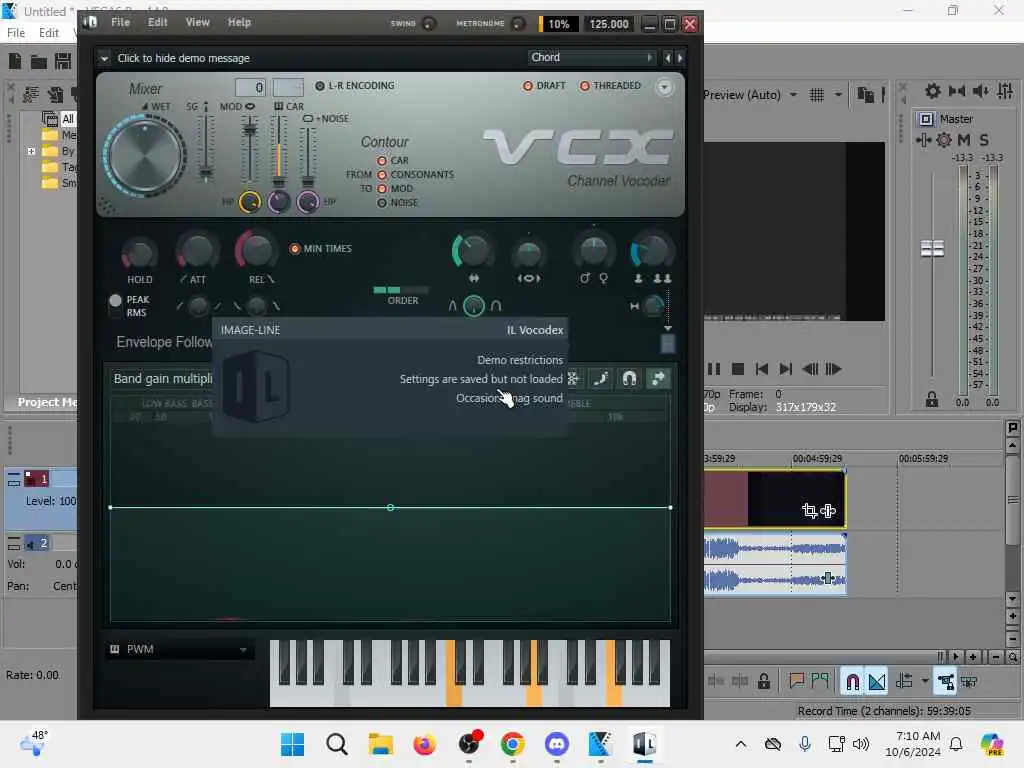The height and width of the screenshot is (768, 1024).
Task: Click the SWING knob
Action: [x=429, y=24]
